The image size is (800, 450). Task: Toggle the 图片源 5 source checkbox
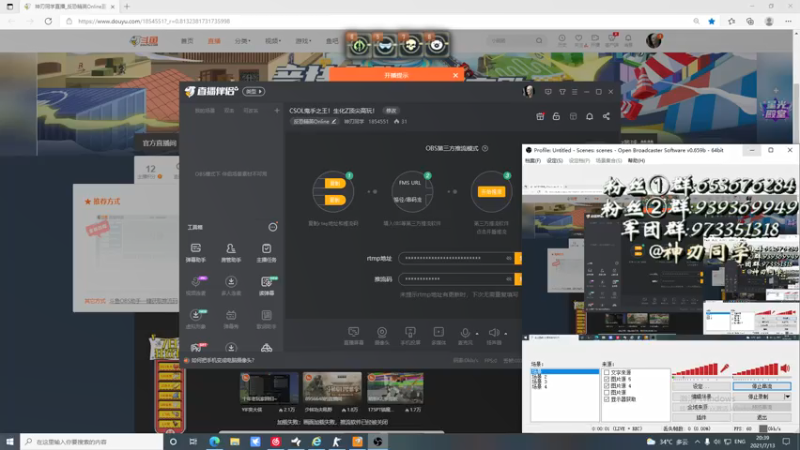pos(606,380)
